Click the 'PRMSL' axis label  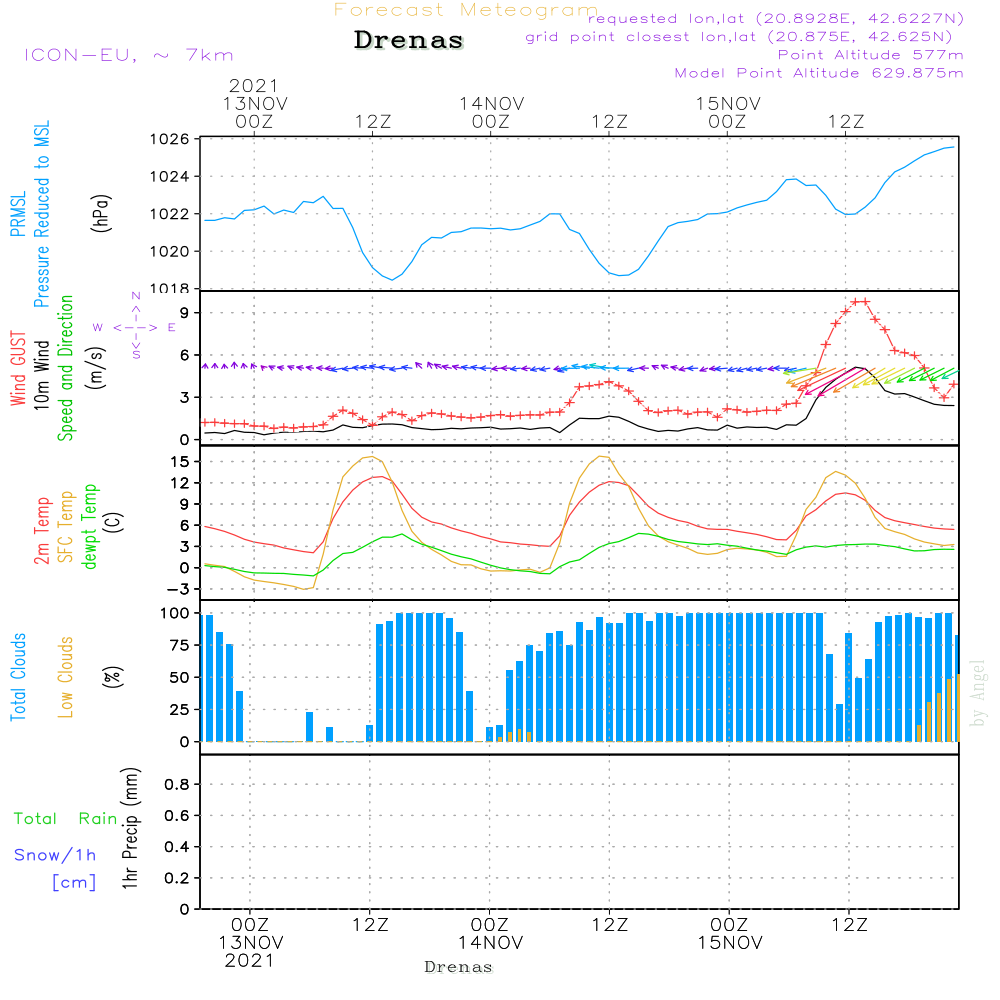[18, 214]
